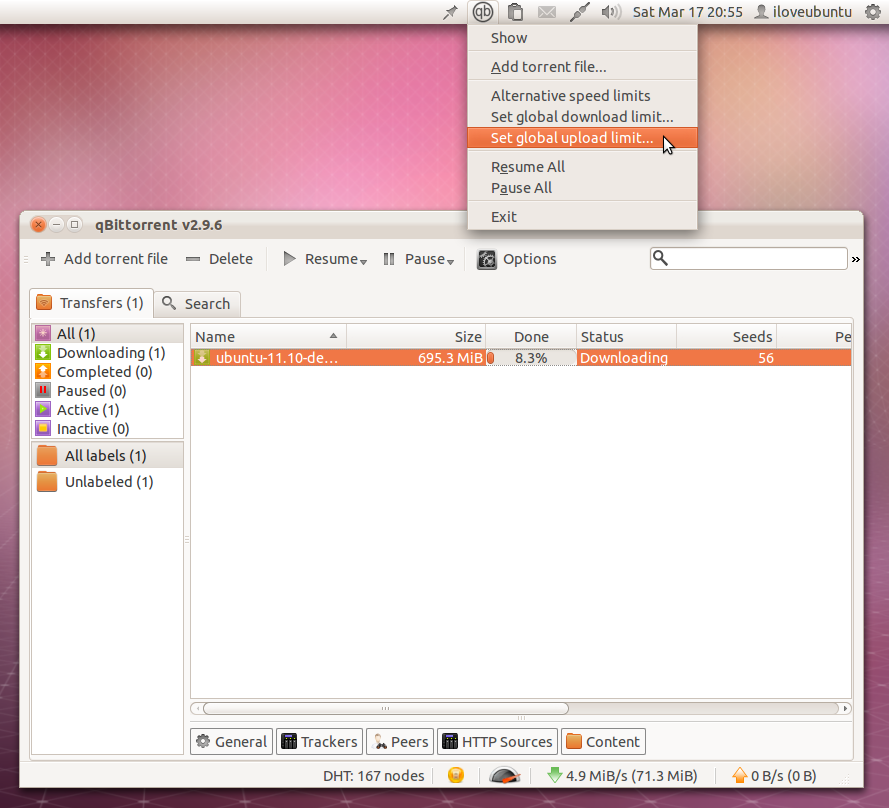Click Add torrent file toolbar button
The width and height of the screenshot is (889, 808).
point(104,259)
